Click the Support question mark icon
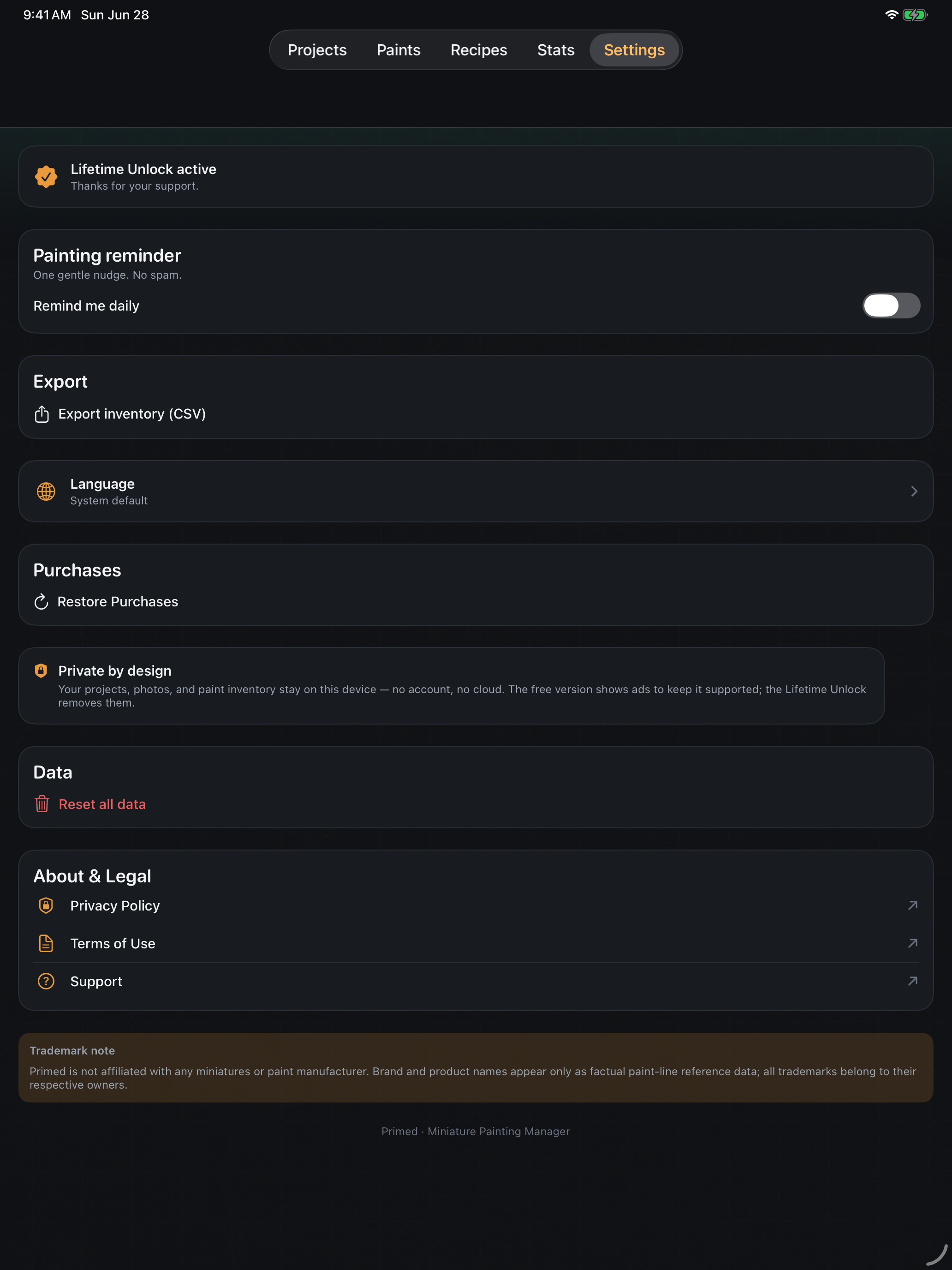This screenshot has height=1270, width=952. tap(46, 981)
